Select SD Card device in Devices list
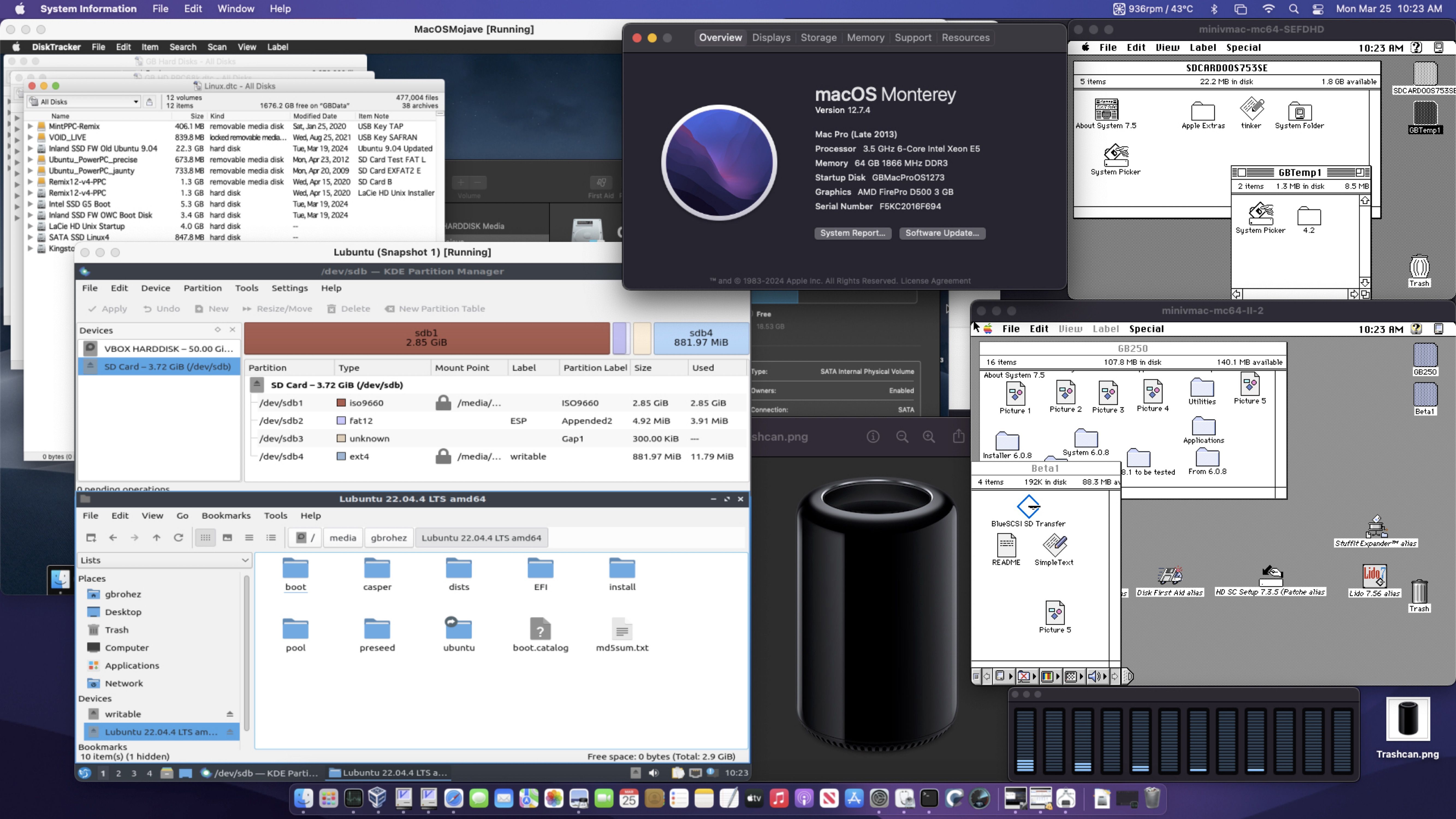 [159, 366]
